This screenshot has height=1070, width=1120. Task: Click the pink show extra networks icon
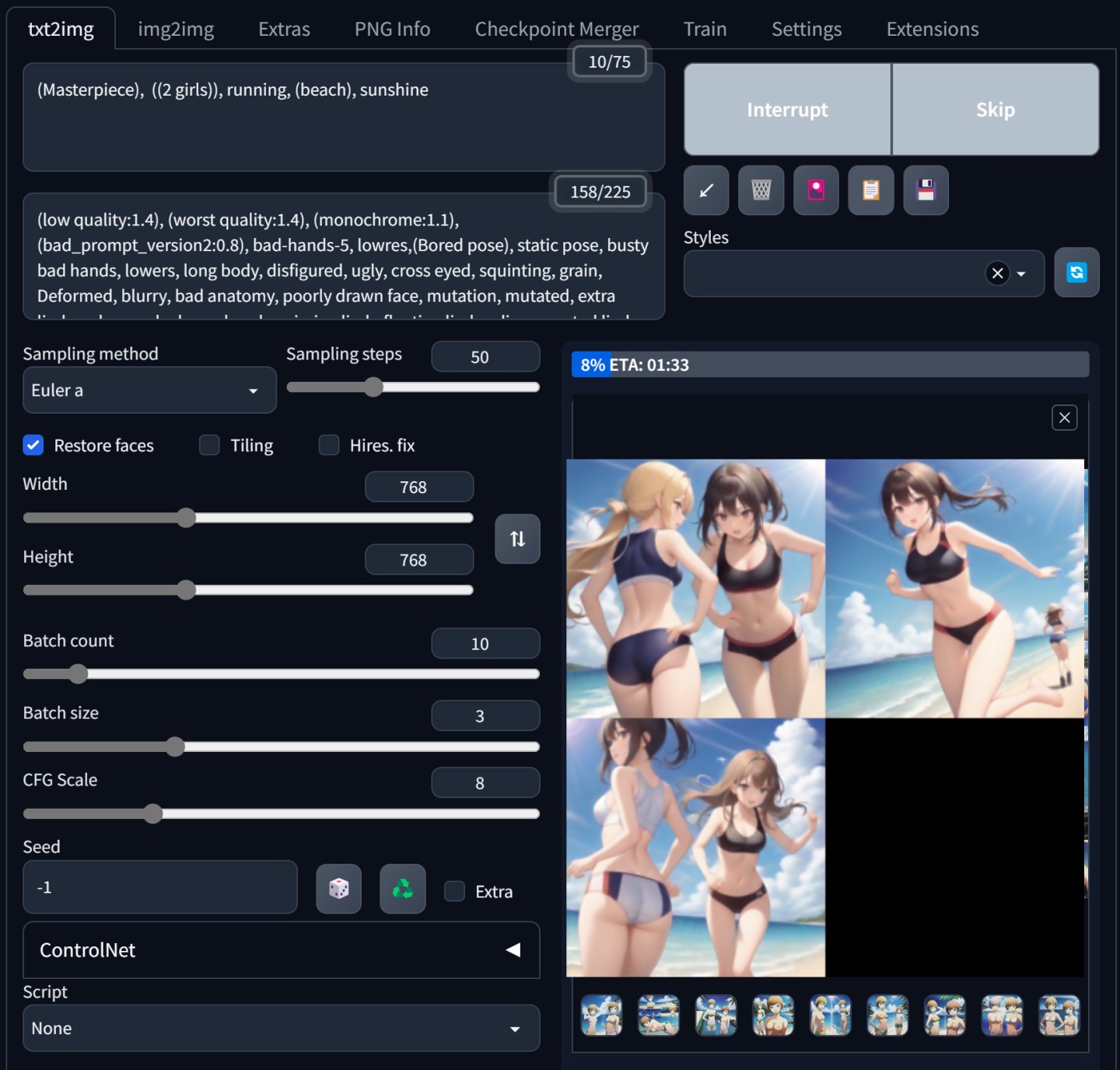(816, 191)
